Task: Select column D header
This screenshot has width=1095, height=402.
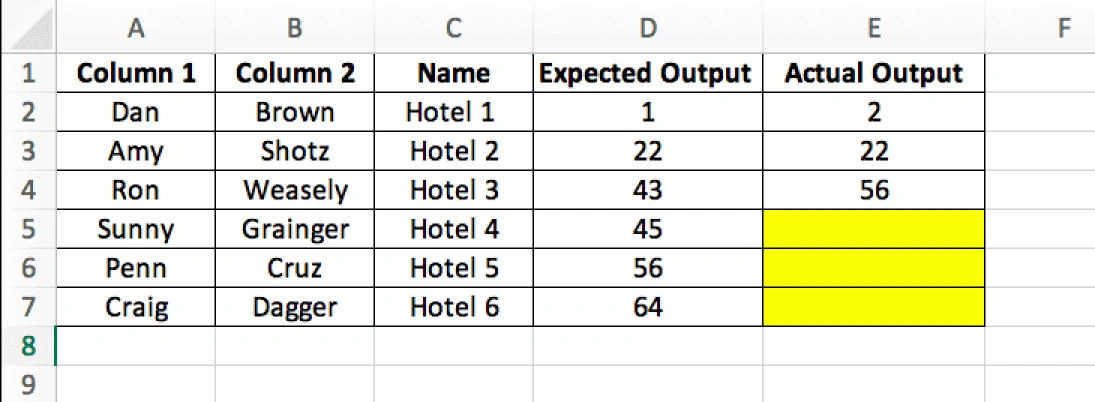Action: click(x=647, y=30)
